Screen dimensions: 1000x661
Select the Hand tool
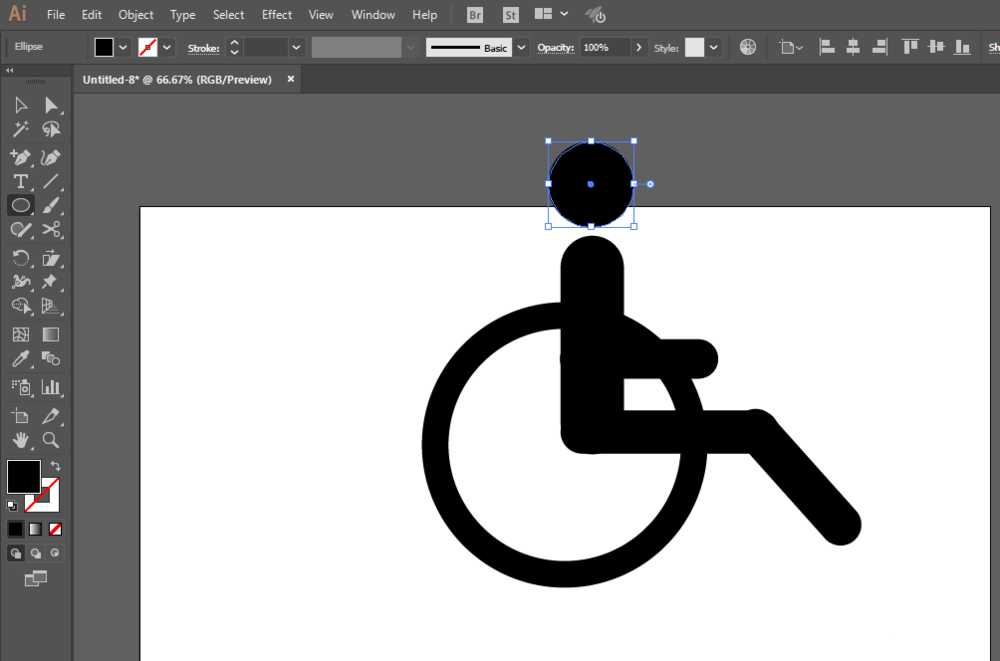pos(20,440)
